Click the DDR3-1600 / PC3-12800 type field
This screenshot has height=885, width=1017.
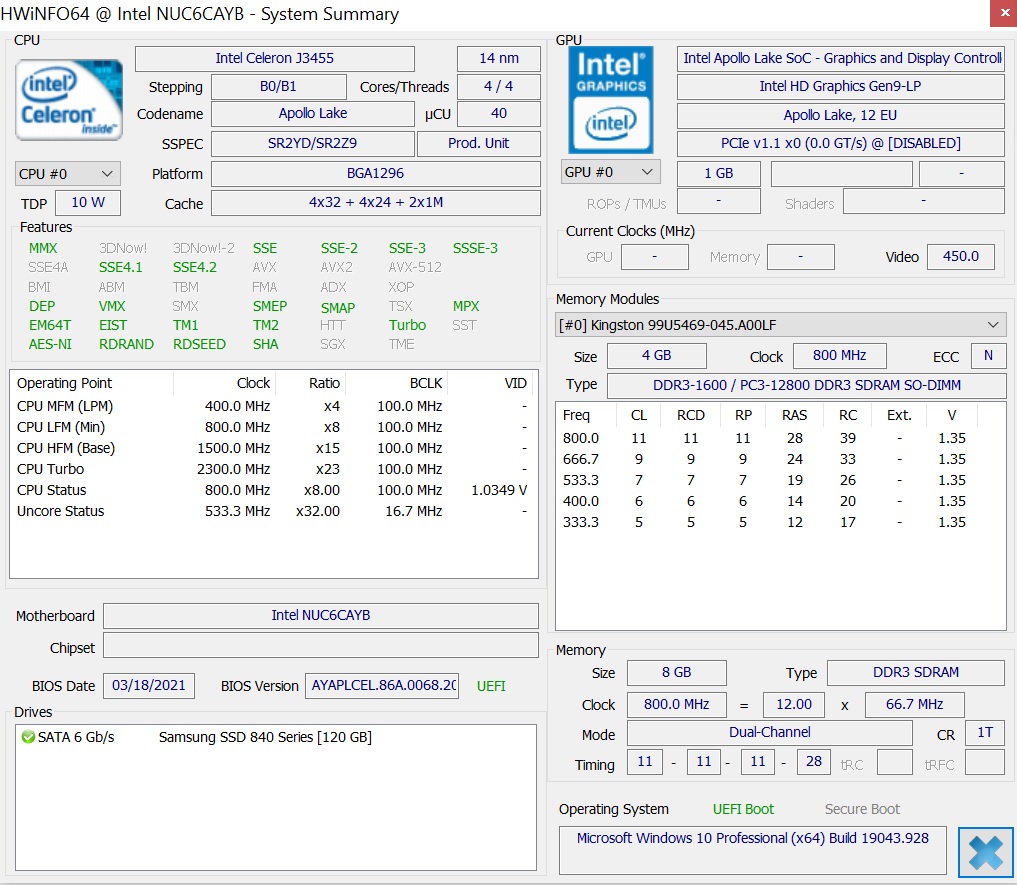[x=806, y=385]
